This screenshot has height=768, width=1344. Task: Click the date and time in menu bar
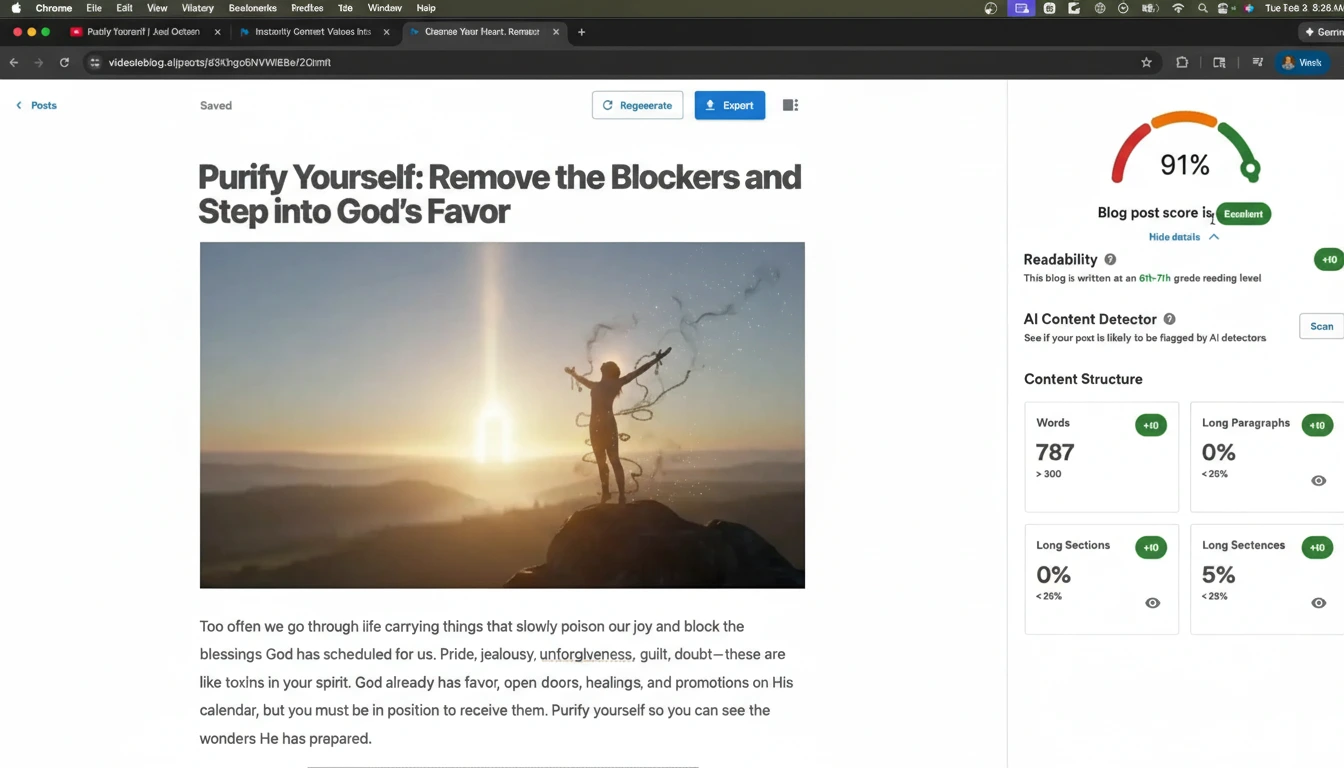pyautogui.click(x=1304, y=8)
